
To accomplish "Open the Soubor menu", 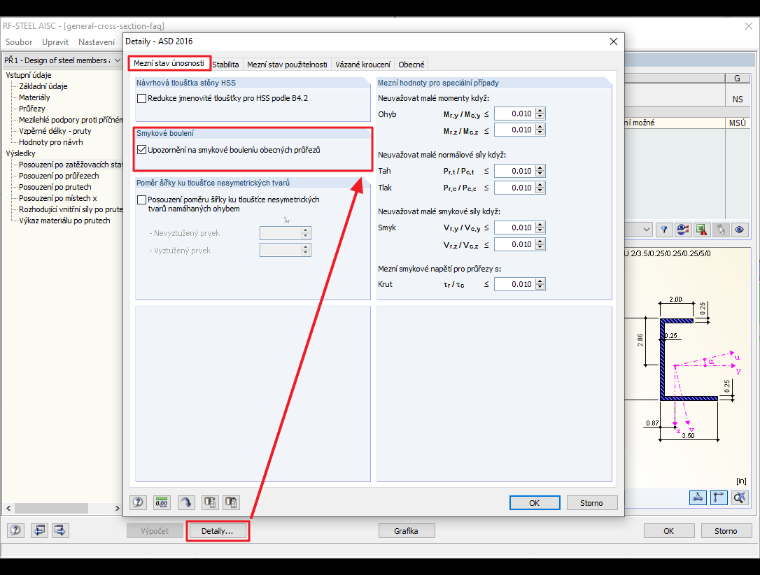I will (18, 42).
